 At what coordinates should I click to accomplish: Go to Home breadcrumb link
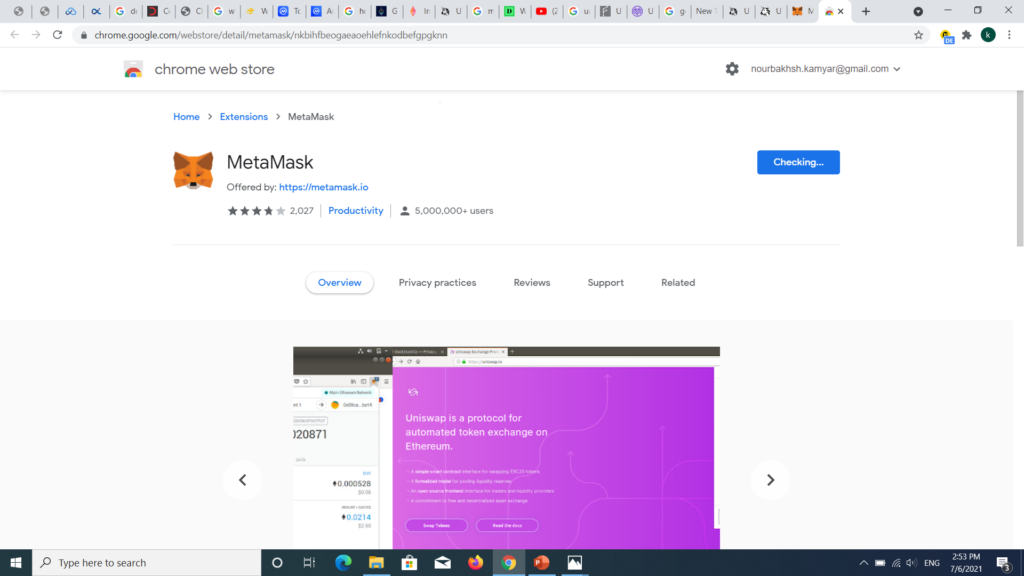pyautogui.click(x=186, y=117)
